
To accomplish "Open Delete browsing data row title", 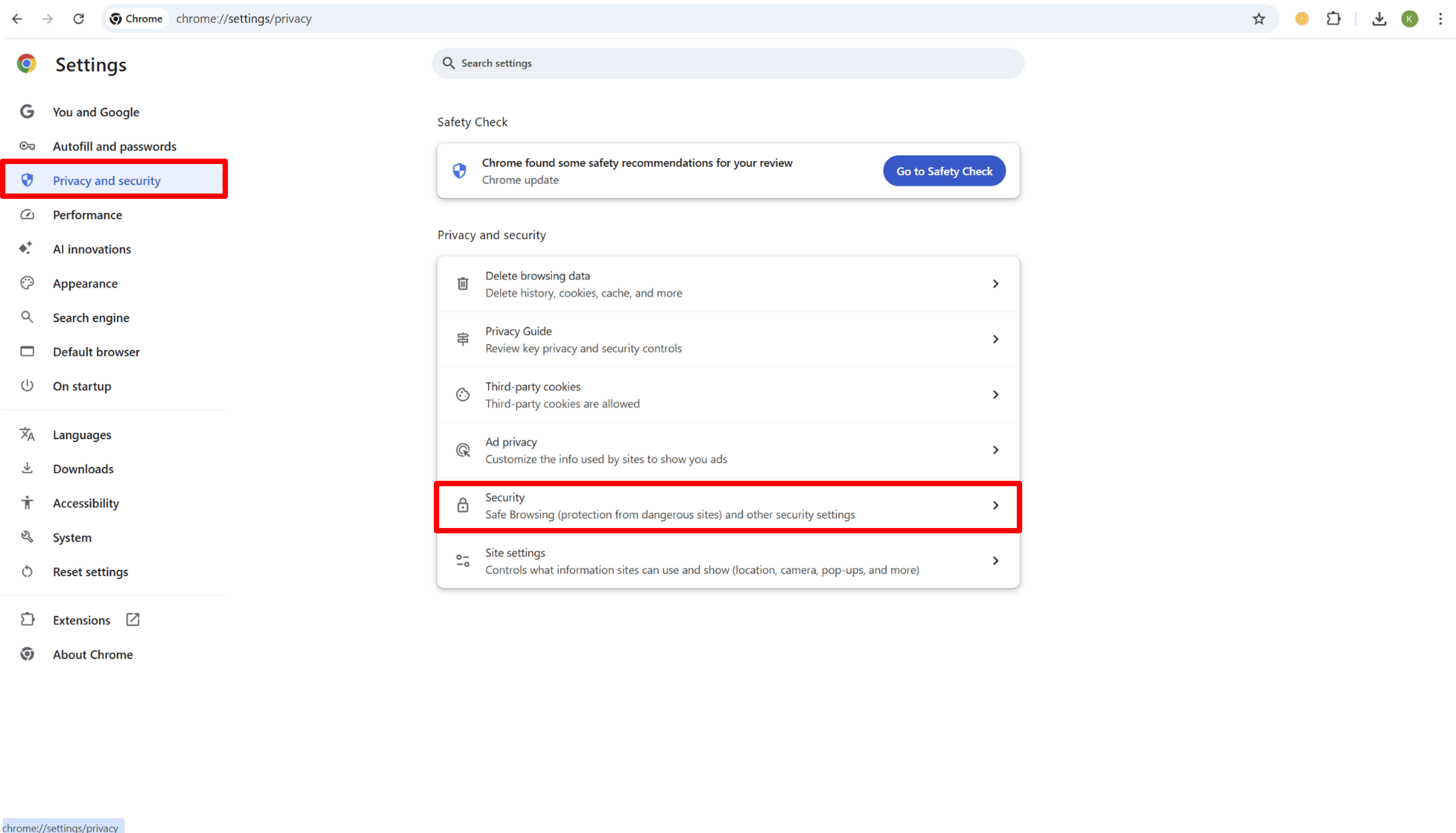I will point(537,276).
